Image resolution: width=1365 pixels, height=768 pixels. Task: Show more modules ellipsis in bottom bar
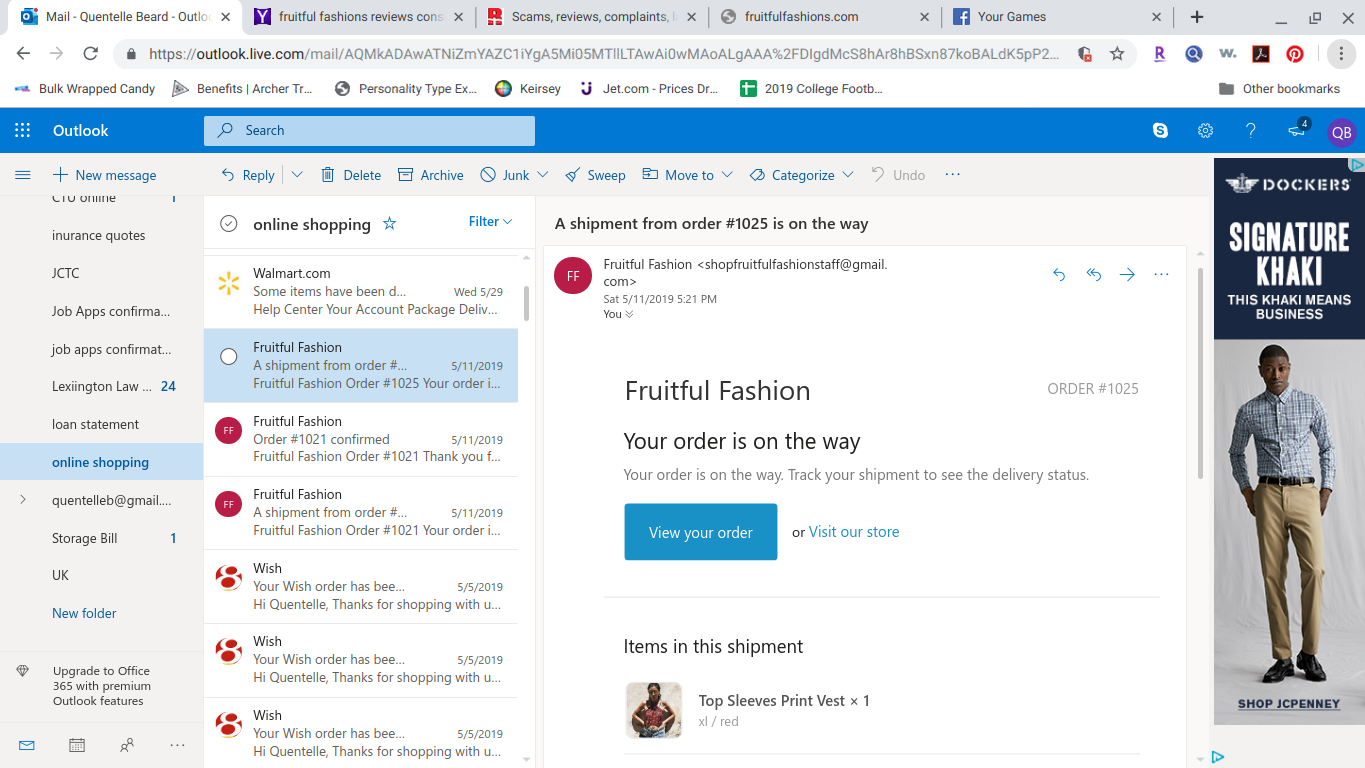coord(177,745)
